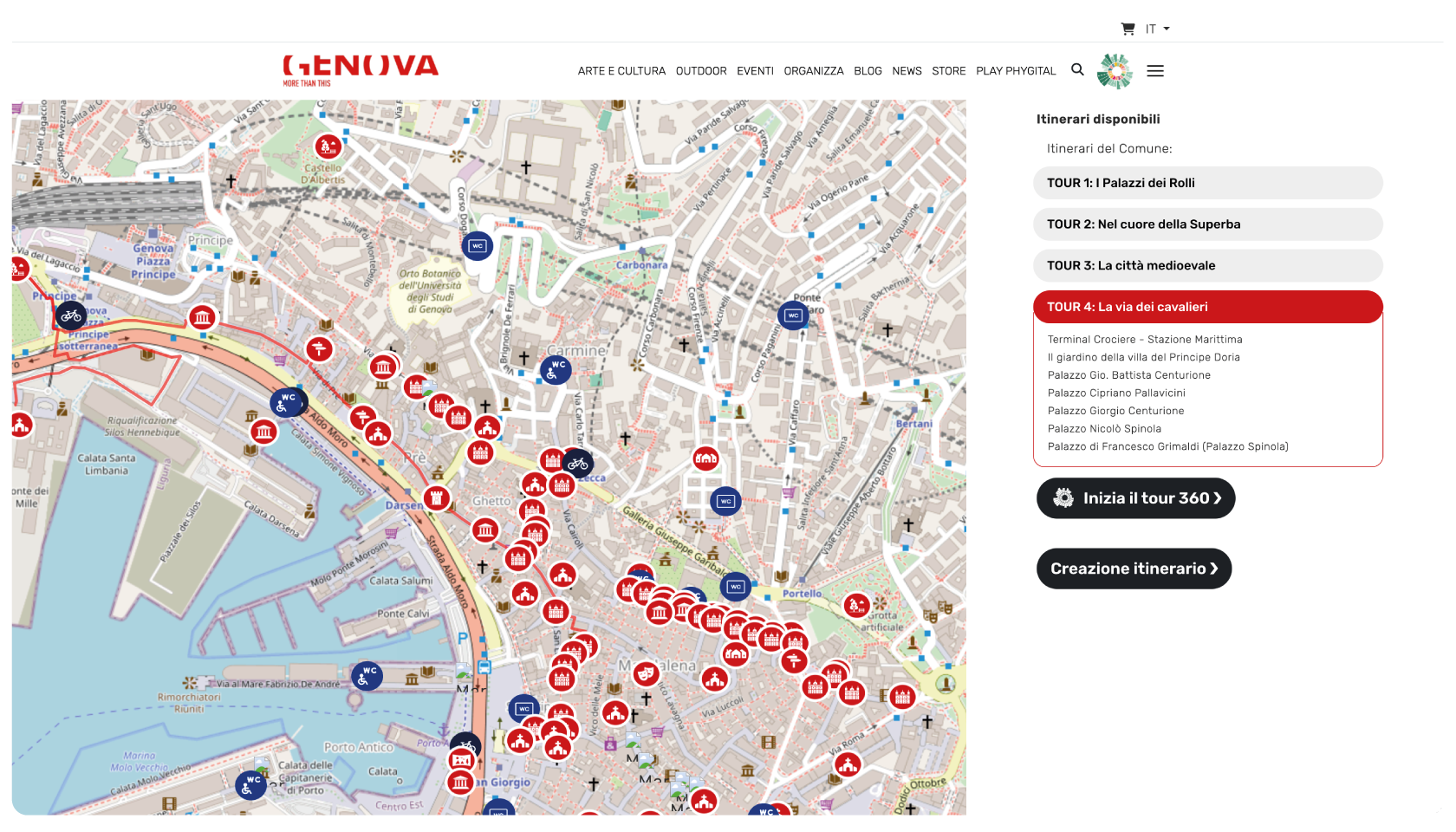Select Palazzo Cipriano Pallavicini stop
Screen dimensions: 1456x832
pos(1116,393)
